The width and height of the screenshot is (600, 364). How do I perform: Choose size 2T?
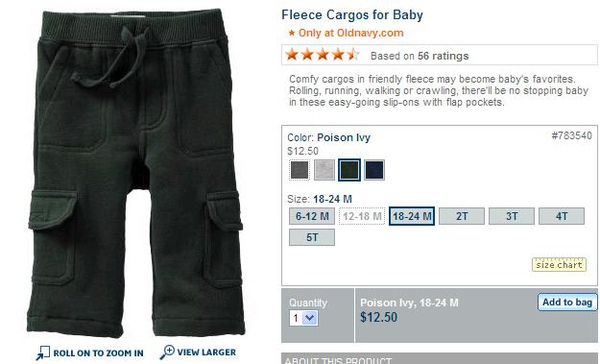(x=462, y=216)
